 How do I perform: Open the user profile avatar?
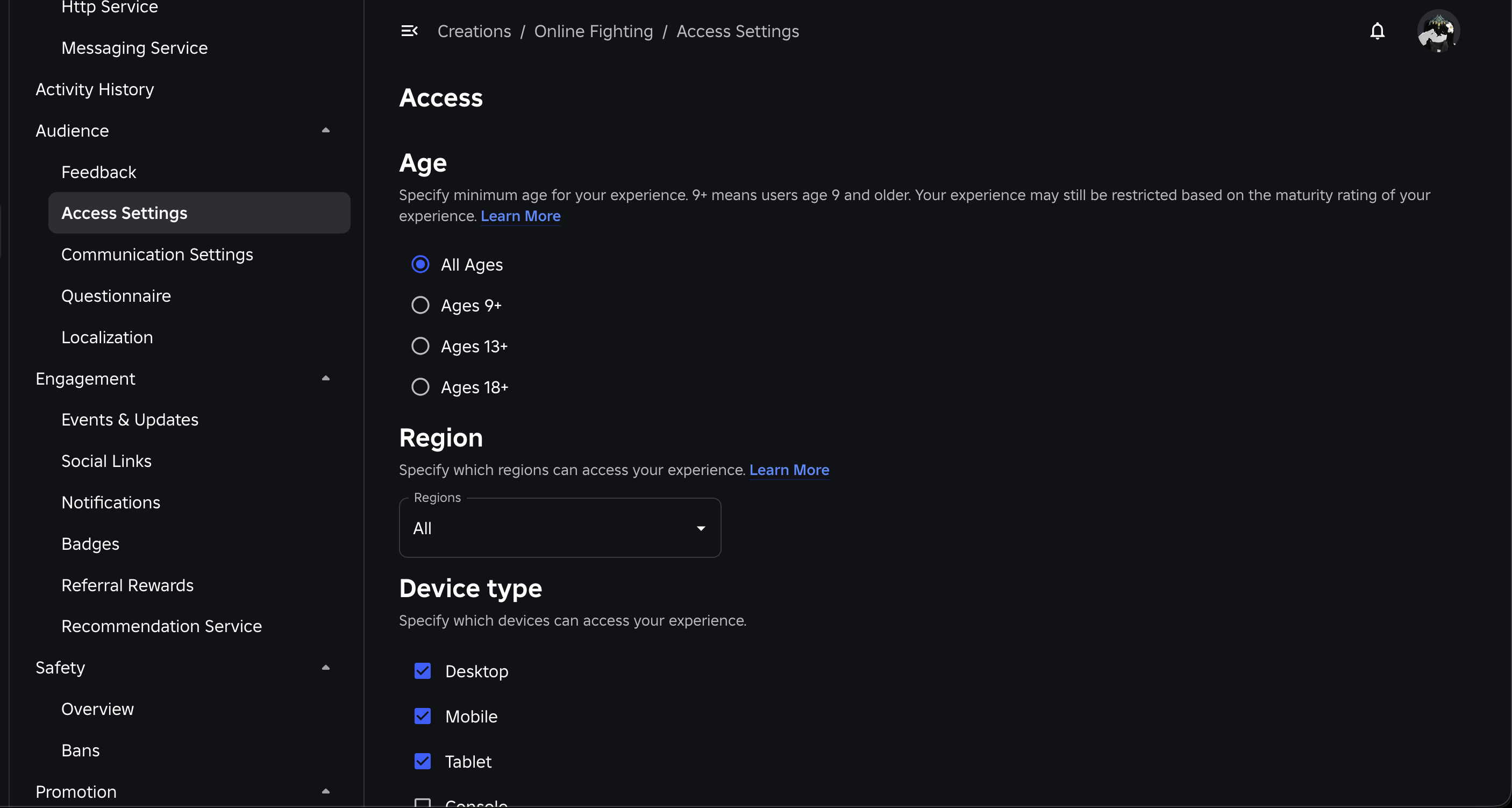[x=1438, y=31]
